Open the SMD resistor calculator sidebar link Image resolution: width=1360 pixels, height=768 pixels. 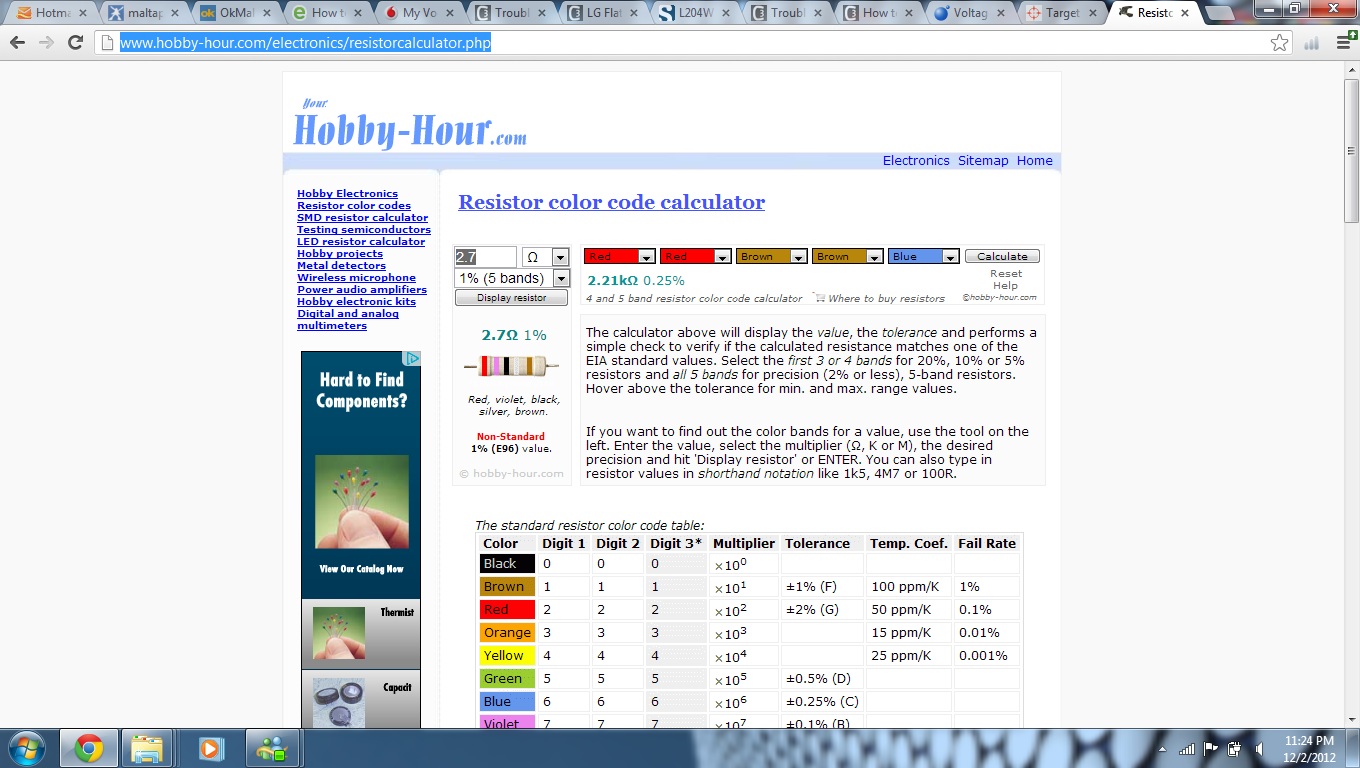point(362,218)
